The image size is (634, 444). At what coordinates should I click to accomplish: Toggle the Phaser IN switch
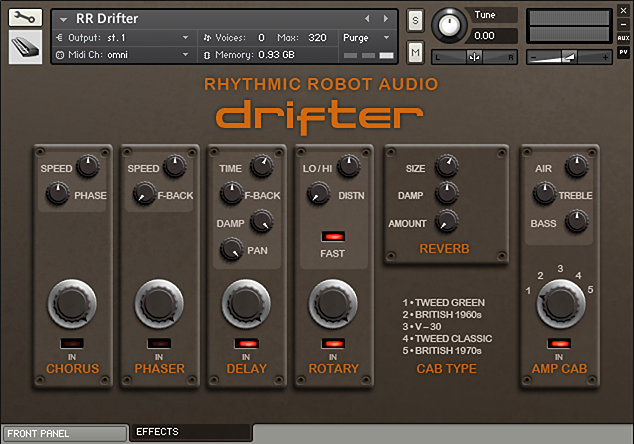tap(159, 344)
